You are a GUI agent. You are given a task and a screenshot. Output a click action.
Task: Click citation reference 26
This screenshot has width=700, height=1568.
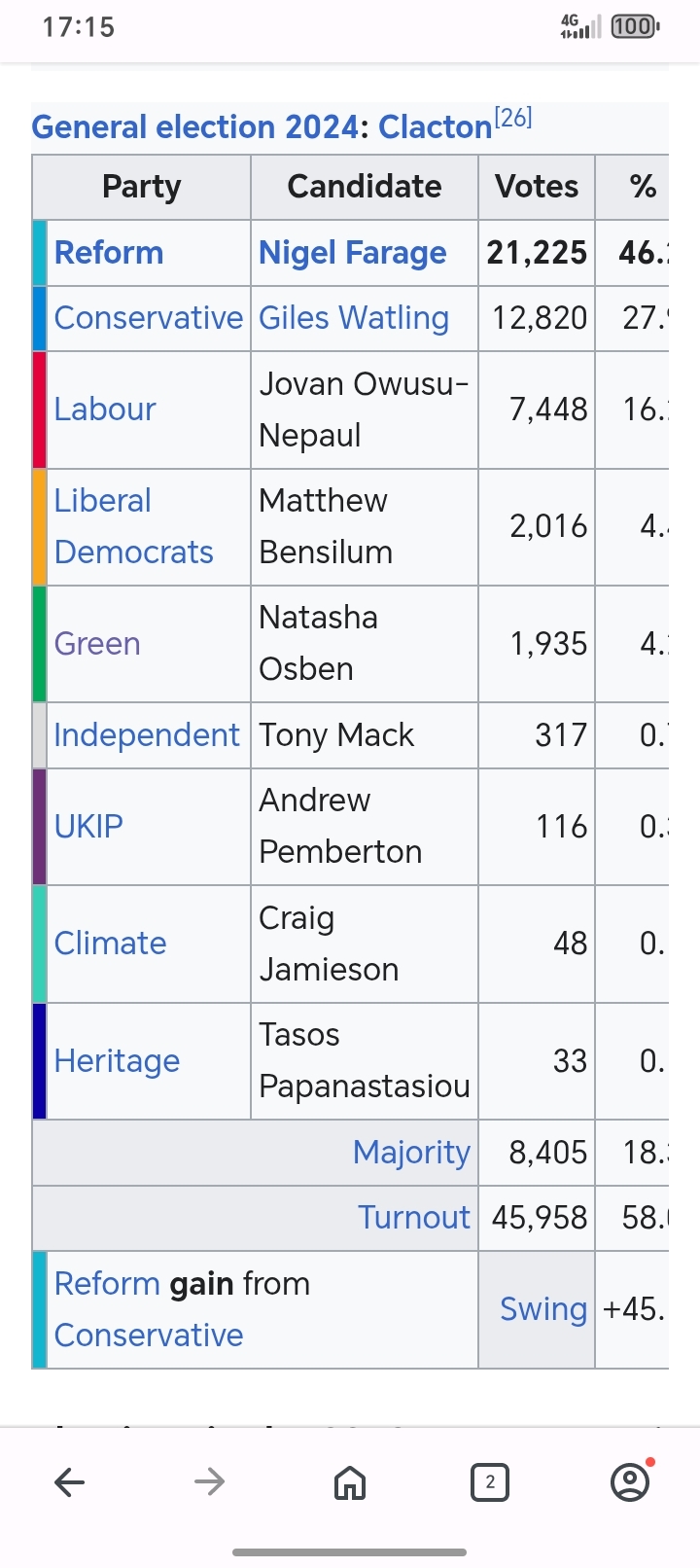tap(513, 118)
